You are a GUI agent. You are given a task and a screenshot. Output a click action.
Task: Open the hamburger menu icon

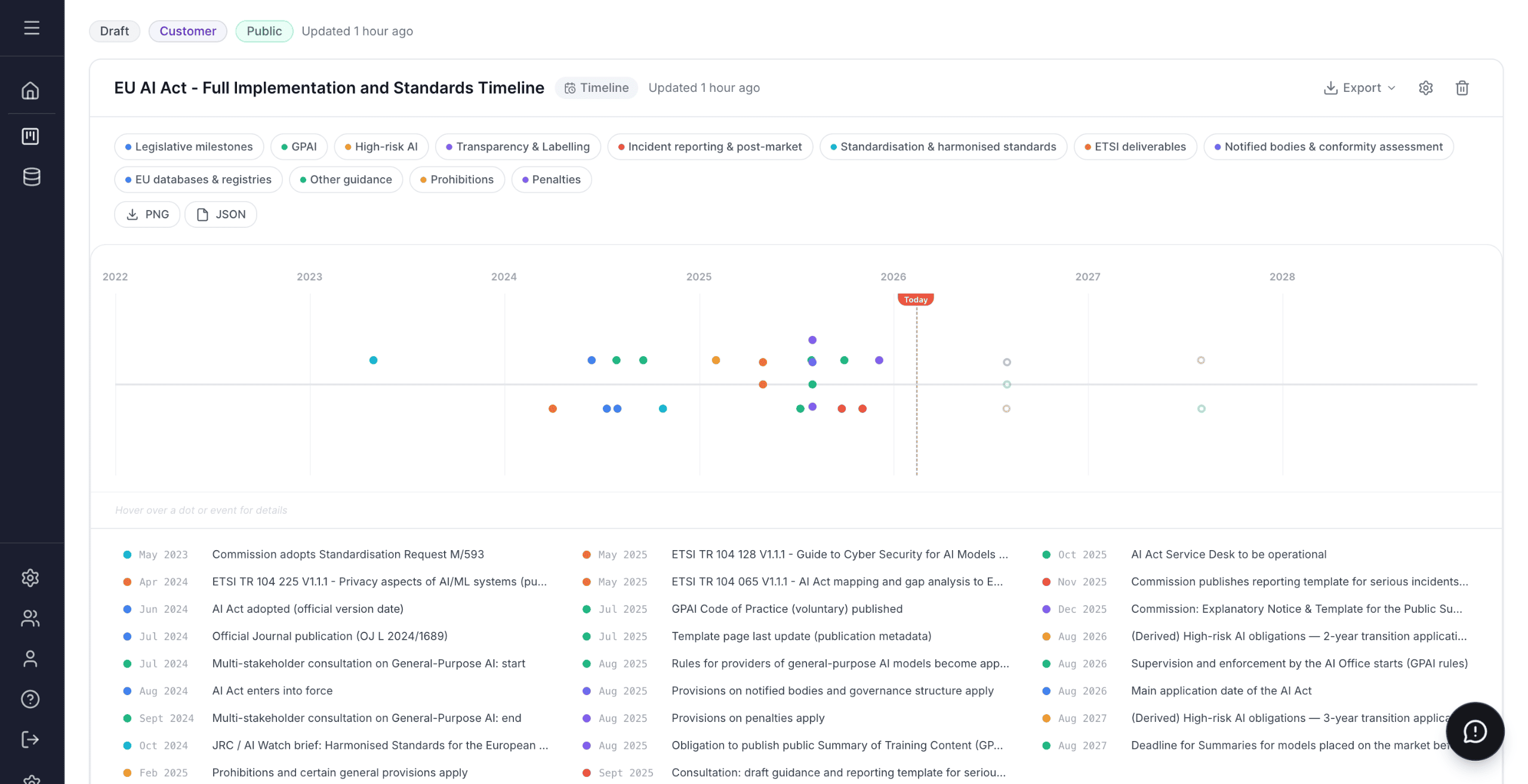32,27
